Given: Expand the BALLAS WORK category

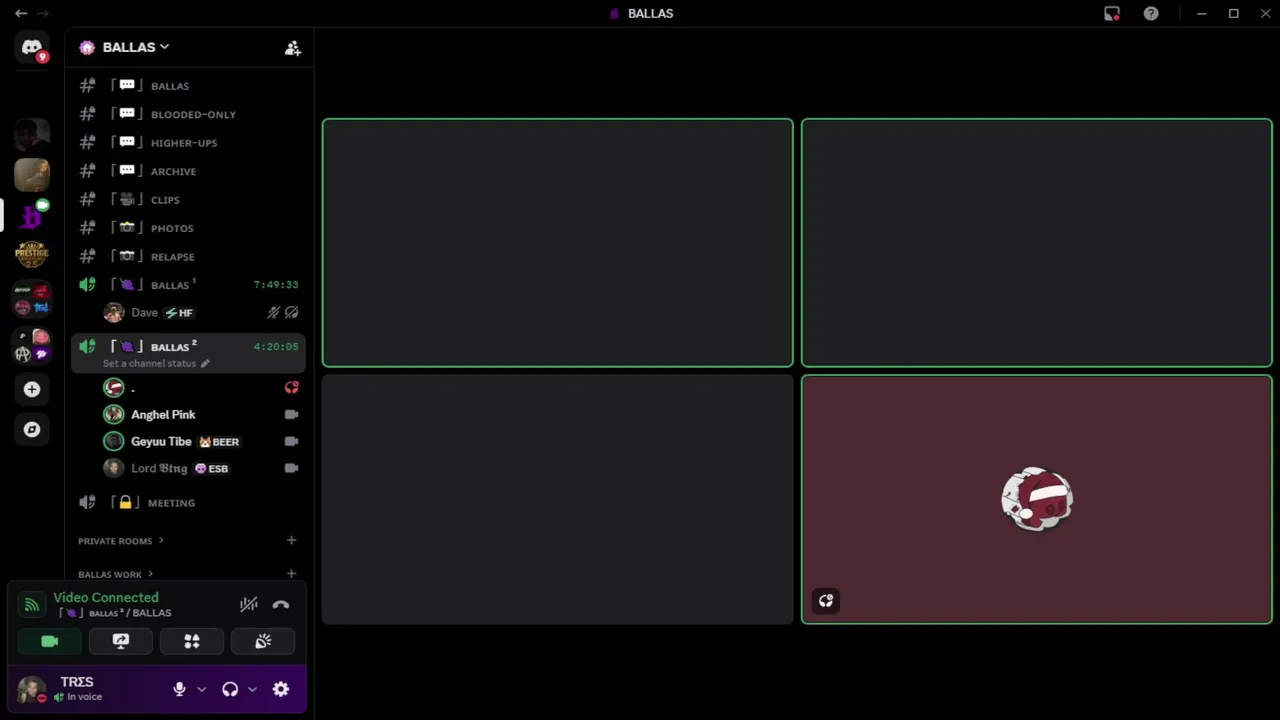Looking at the screenshot, I should 115,574.
